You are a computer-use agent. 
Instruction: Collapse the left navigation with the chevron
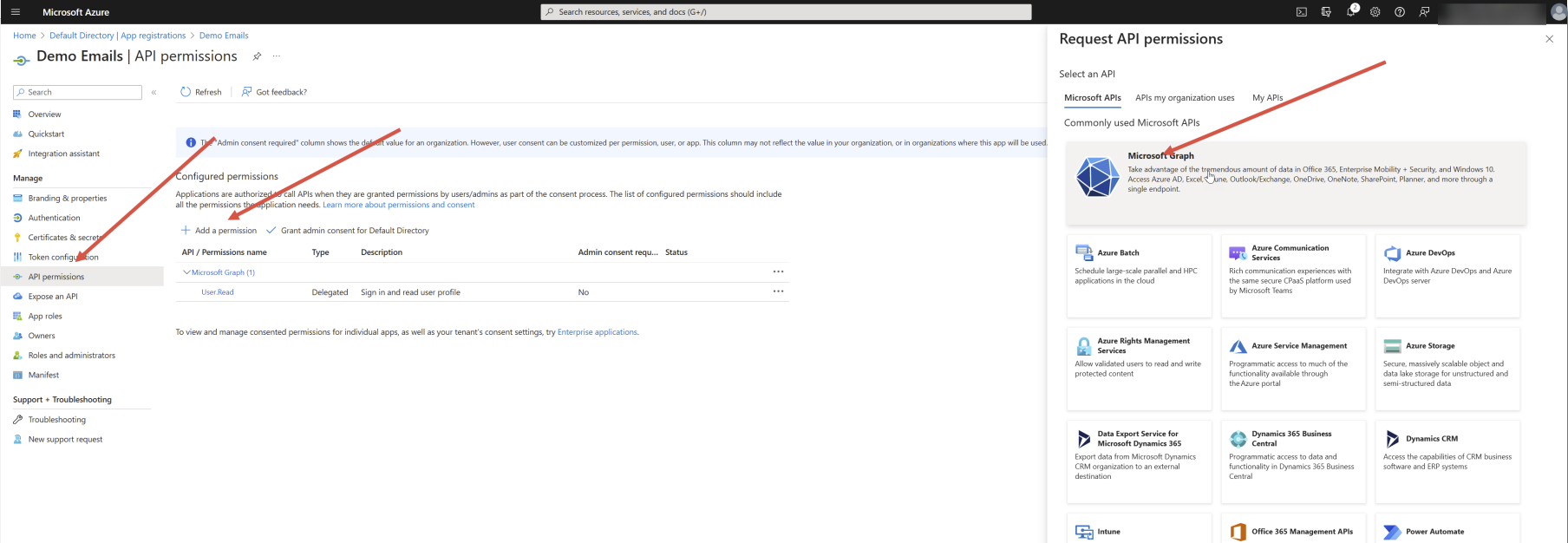[154, 92]
